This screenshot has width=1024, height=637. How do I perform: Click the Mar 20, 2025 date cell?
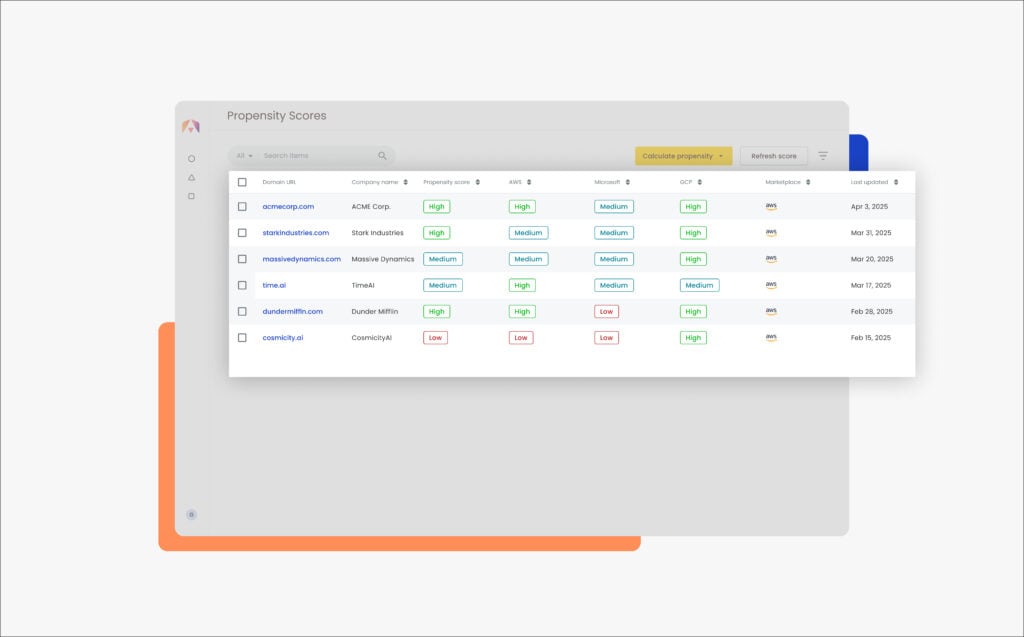872,259
